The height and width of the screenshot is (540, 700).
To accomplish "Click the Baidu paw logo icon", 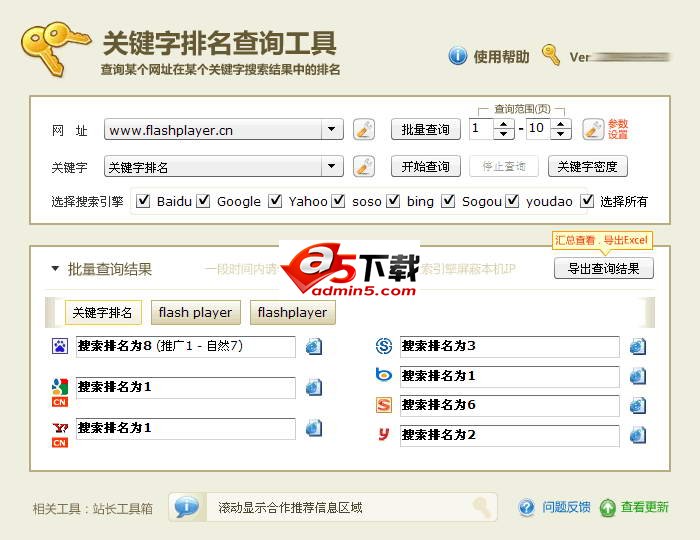I will pyautogui.click(x=60, y=346).
